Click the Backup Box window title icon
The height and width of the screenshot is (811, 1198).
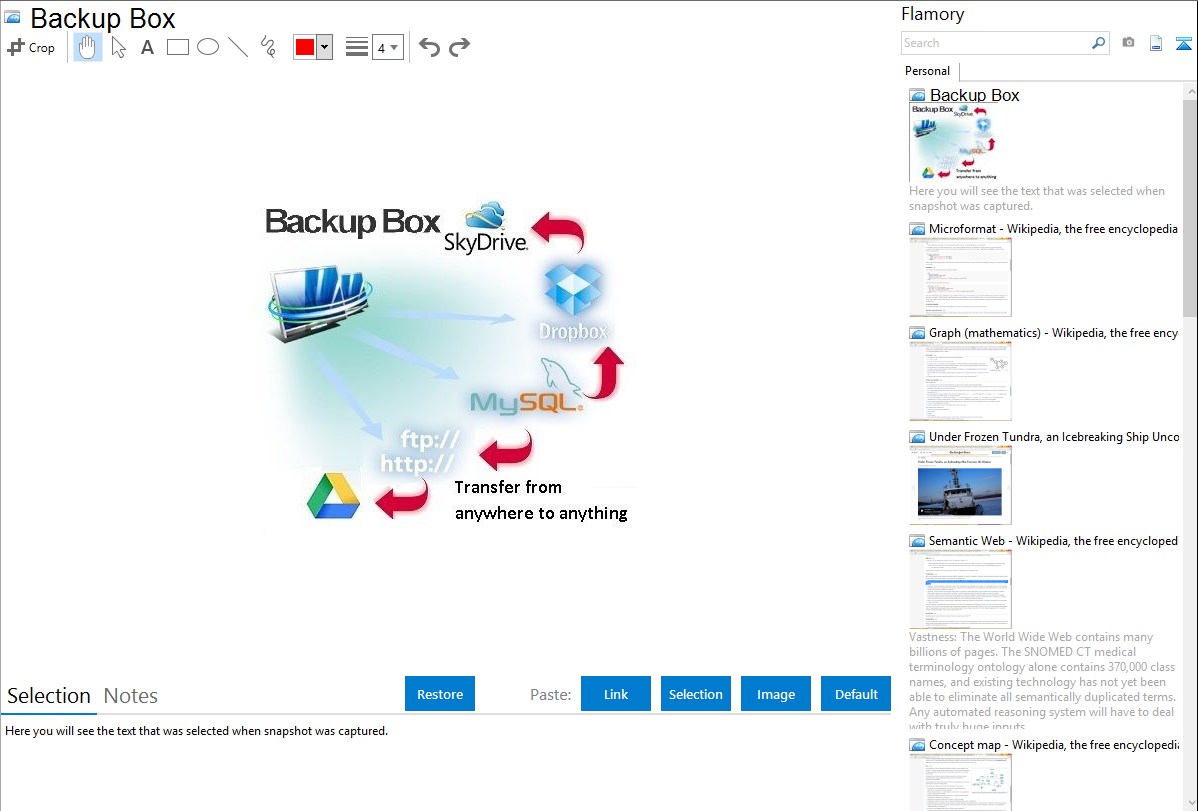pos(13,17)
